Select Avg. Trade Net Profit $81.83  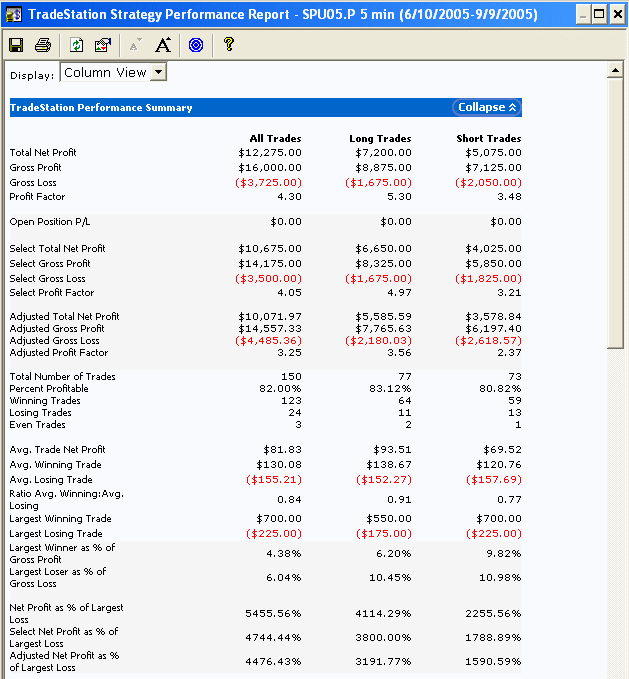coord(282,450)
